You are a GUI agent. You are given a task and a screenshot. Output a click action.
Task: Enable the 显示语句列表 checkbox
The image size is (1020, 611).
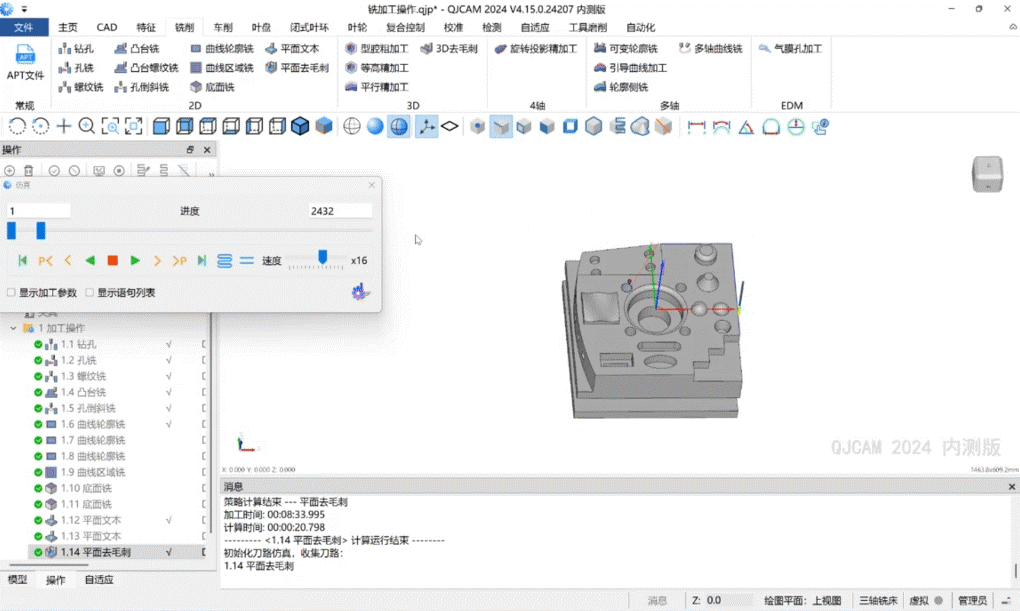[x=89, y=293]
